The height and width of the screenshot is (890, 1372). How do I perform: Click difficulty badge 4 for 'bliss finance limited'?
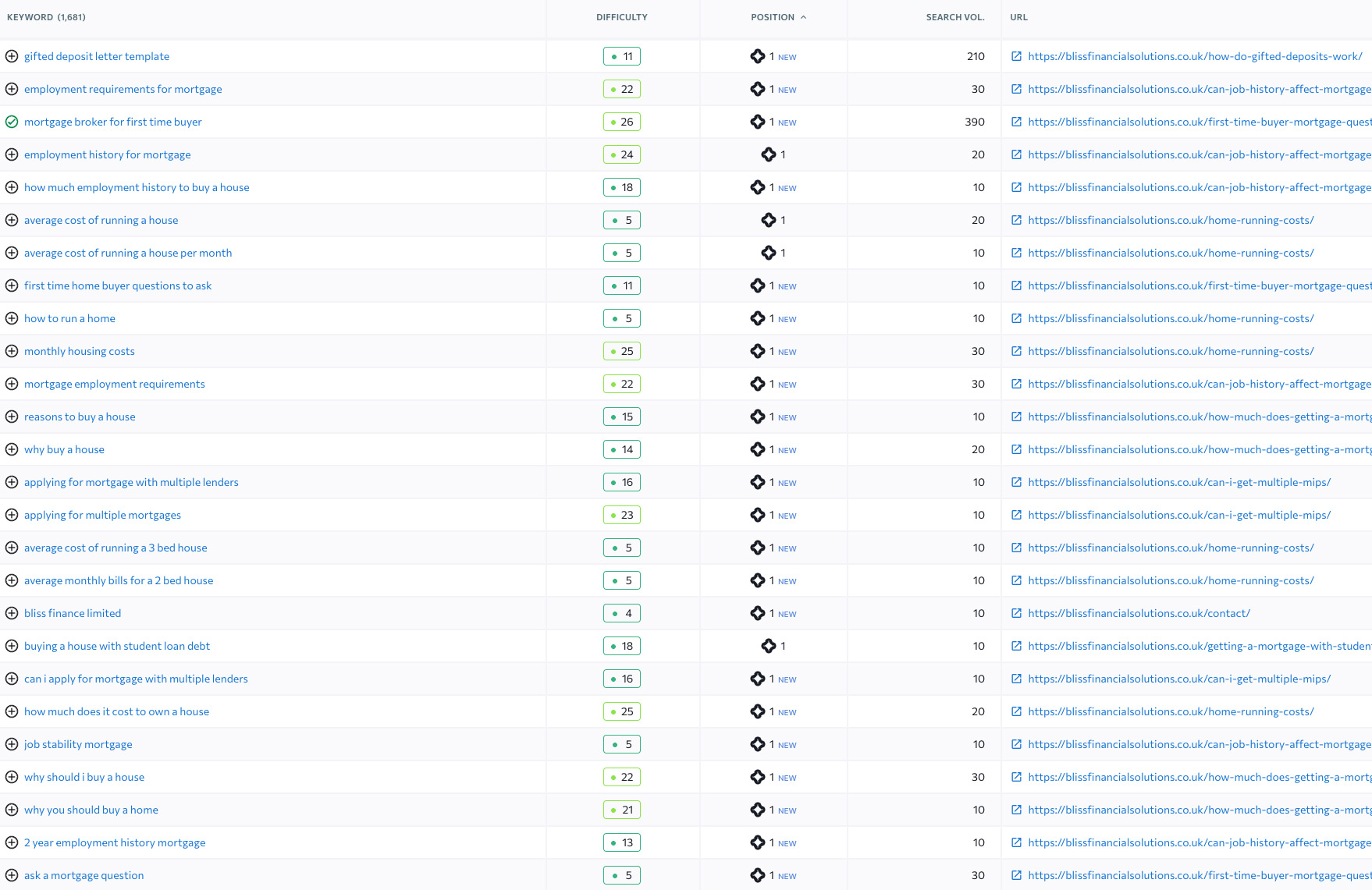[x=622, y=613]
